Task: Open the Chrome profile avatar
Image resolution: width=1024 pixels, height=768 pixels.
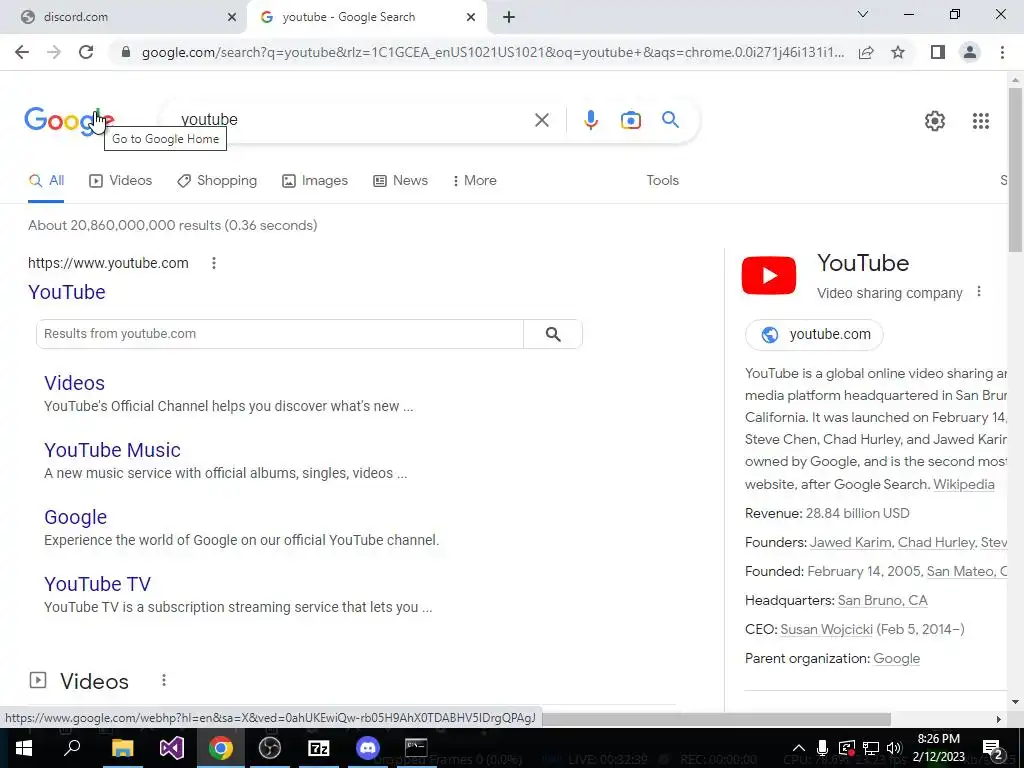Action: [970, 52]
